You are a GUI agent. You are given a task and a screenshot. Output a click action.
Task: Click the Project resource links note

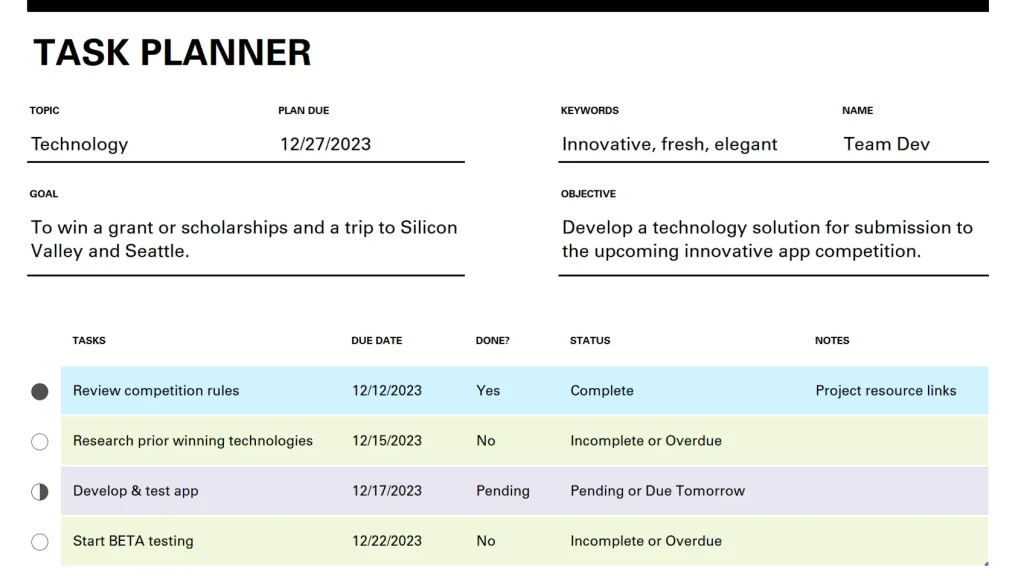click(886, 391)
